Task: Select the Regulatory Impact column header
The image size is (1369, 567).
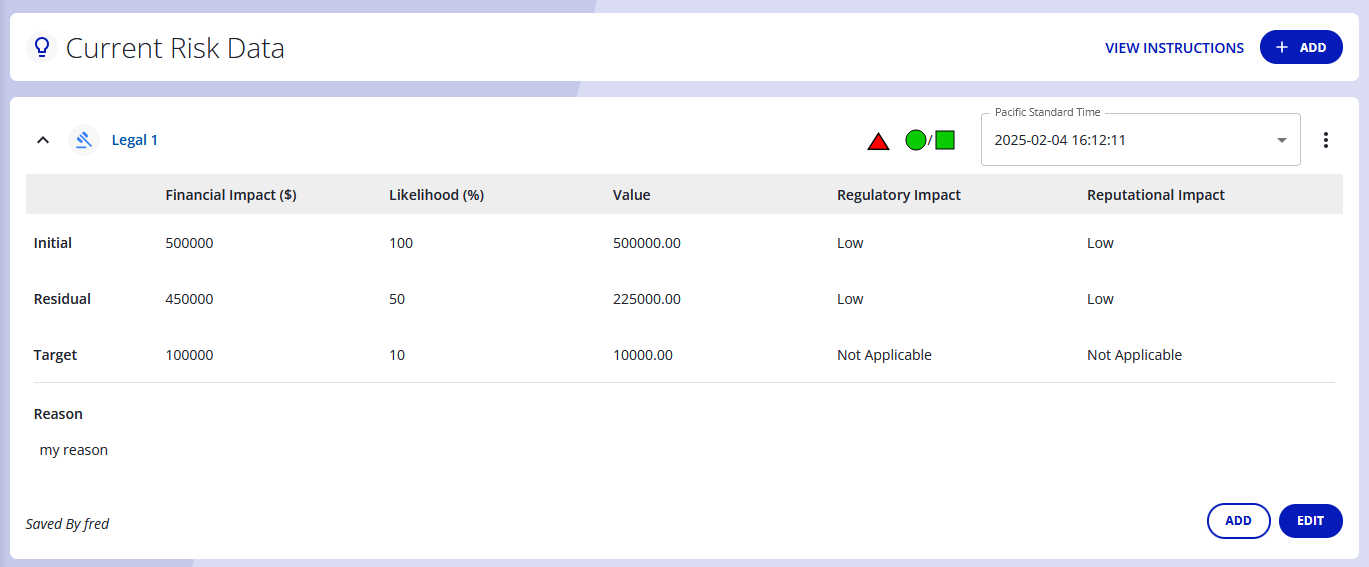Action: (898, 195)
